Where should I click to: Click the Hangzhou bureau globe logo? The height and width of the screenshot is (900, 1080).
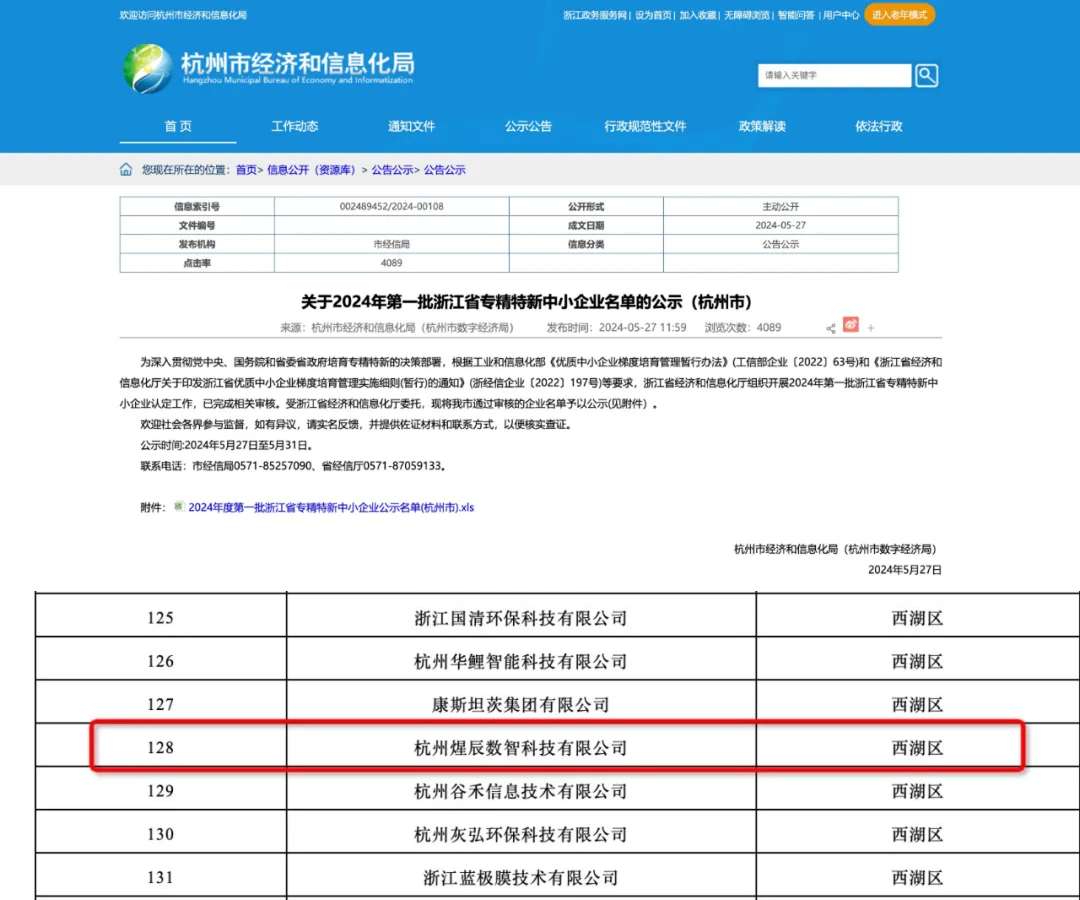[147, 69]
